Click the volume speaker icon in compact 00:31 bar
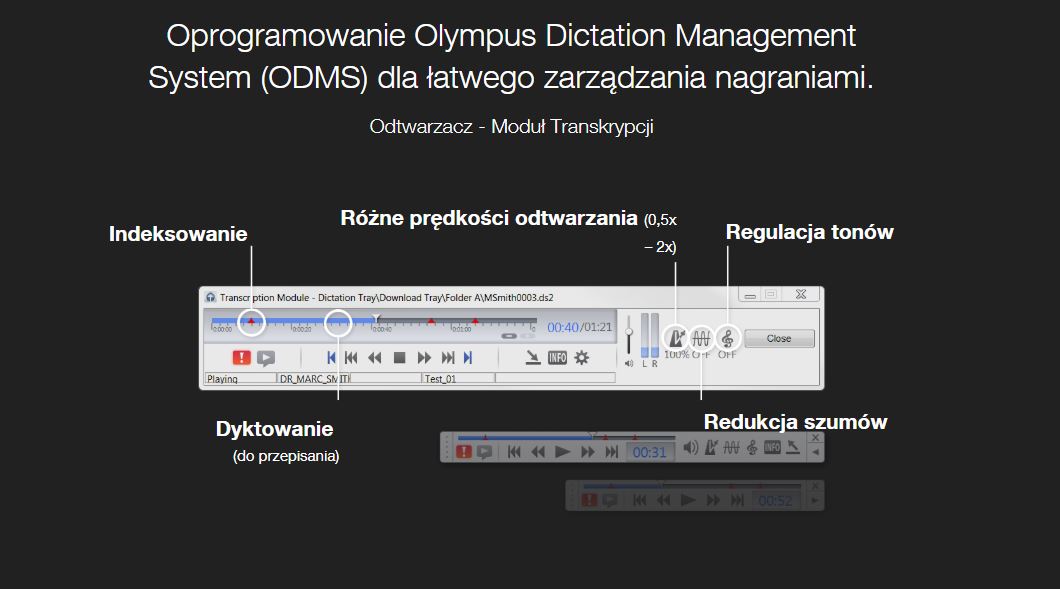The height and width of the screenshot is (589, 1060). pos(690,448)
